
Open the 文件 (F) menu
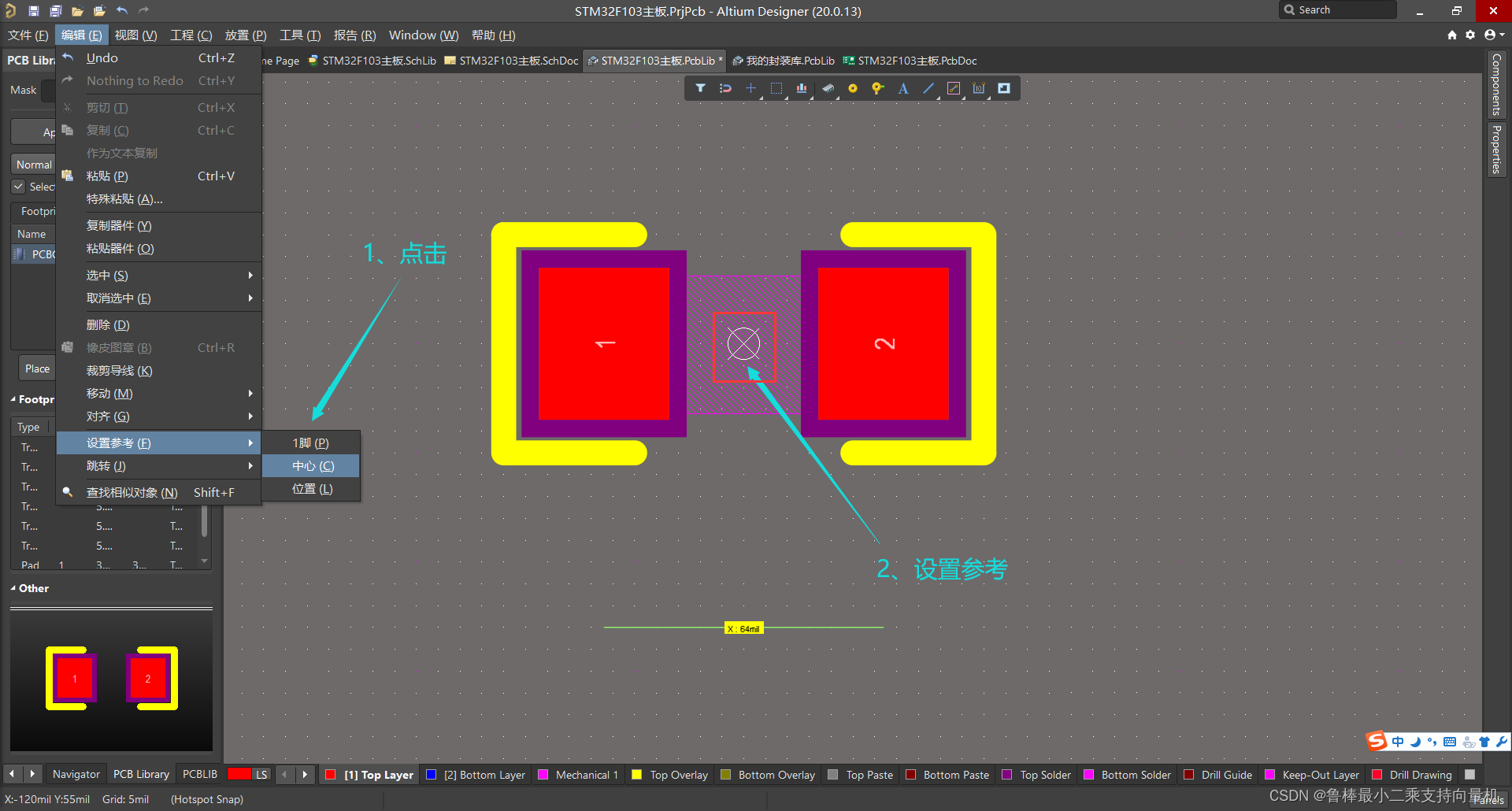[x=28, y=35]
